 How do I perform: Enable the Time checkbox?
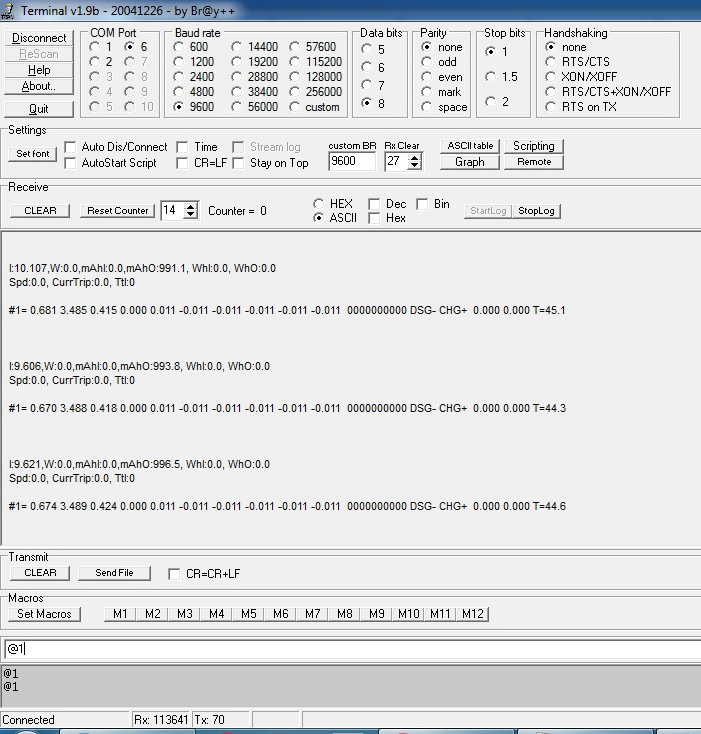pos(183,147)
